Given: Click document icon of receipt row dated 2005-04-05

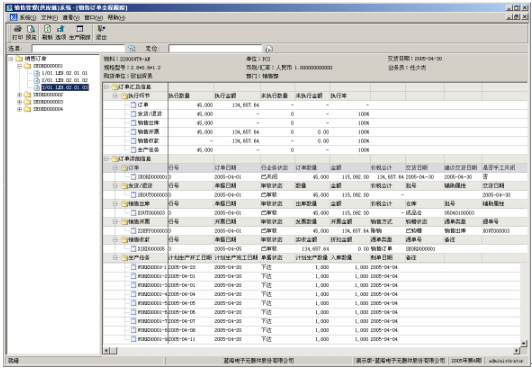Looking at the screenshot, I should tap(134, 249).
